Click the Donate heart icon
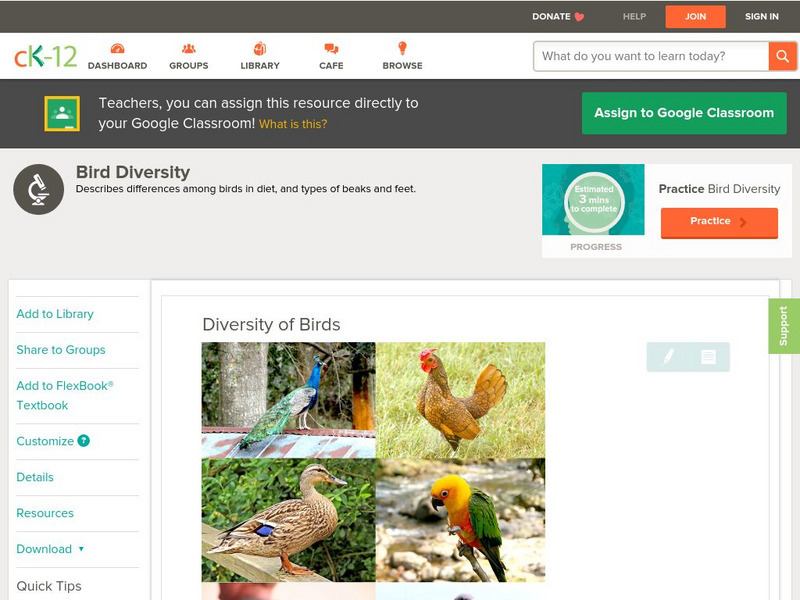 (579, 17)
